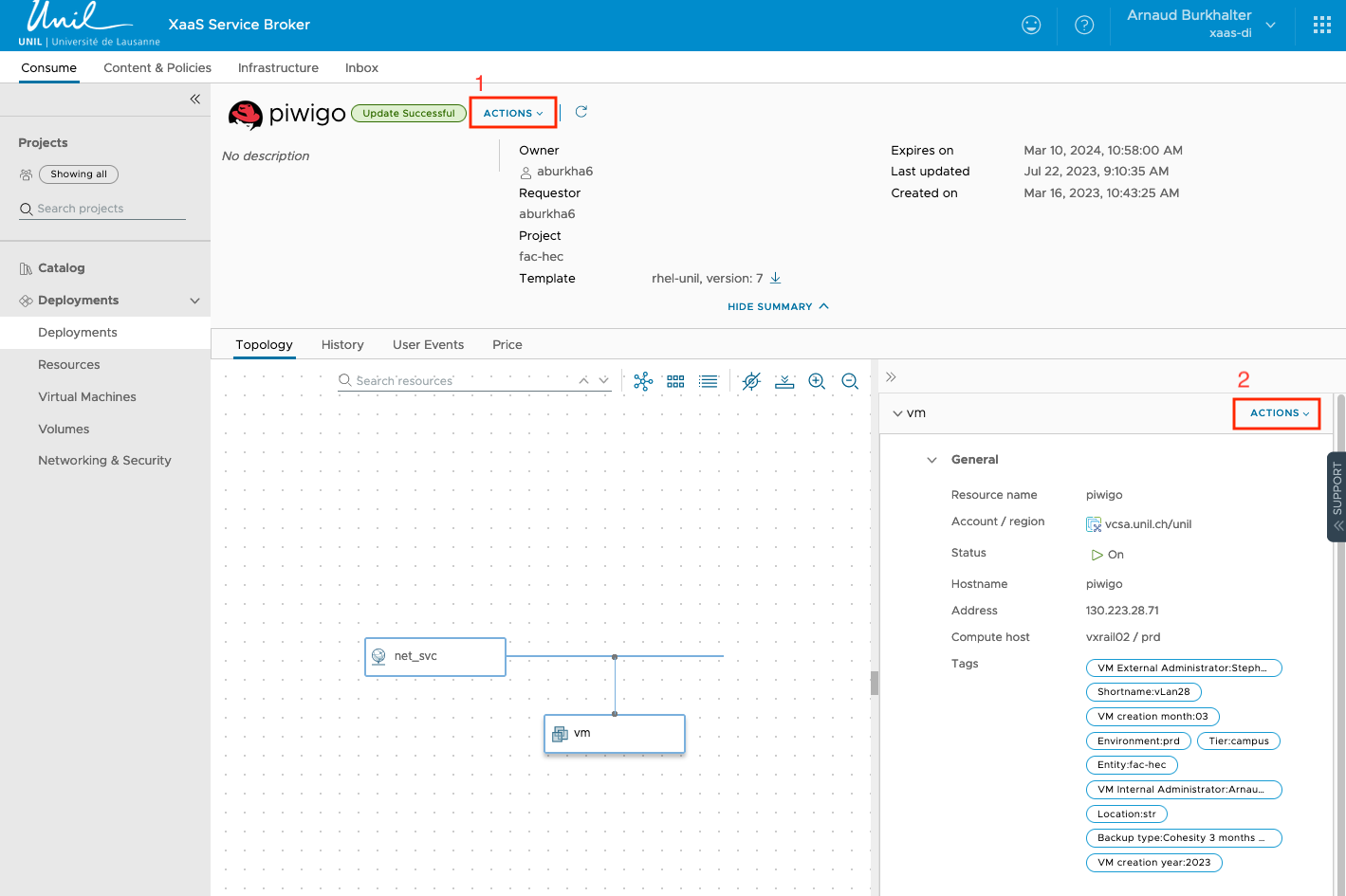Switch to list view icon
Screen dimensions: 1346x896
pos(708,381)
